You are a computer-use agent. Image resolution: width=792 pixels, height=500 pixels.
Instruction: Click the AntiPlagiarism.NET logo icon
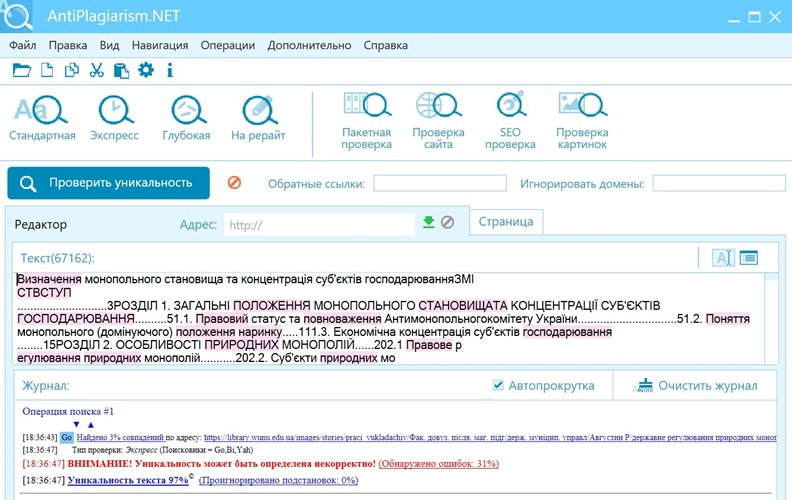click(x=17, y=16)
